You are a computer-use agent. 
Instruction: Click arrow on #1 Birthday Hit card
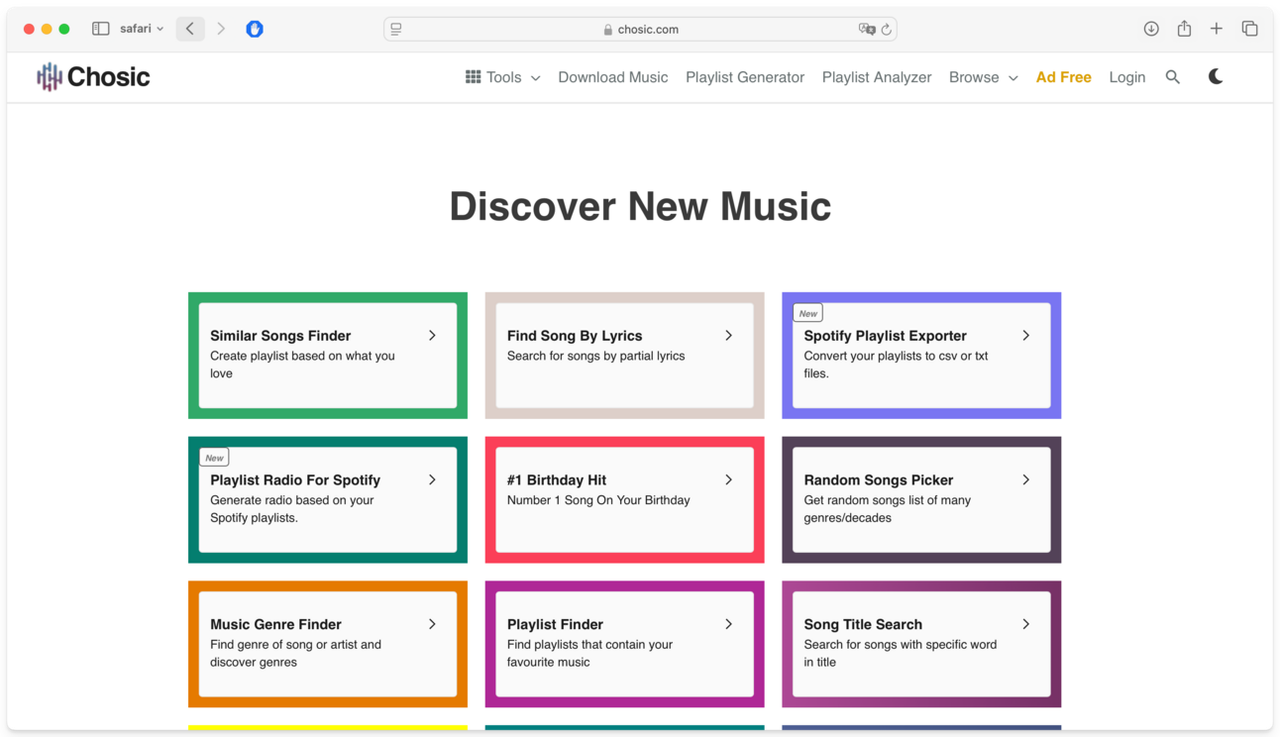pyautogui.click(x=729, y=480)
